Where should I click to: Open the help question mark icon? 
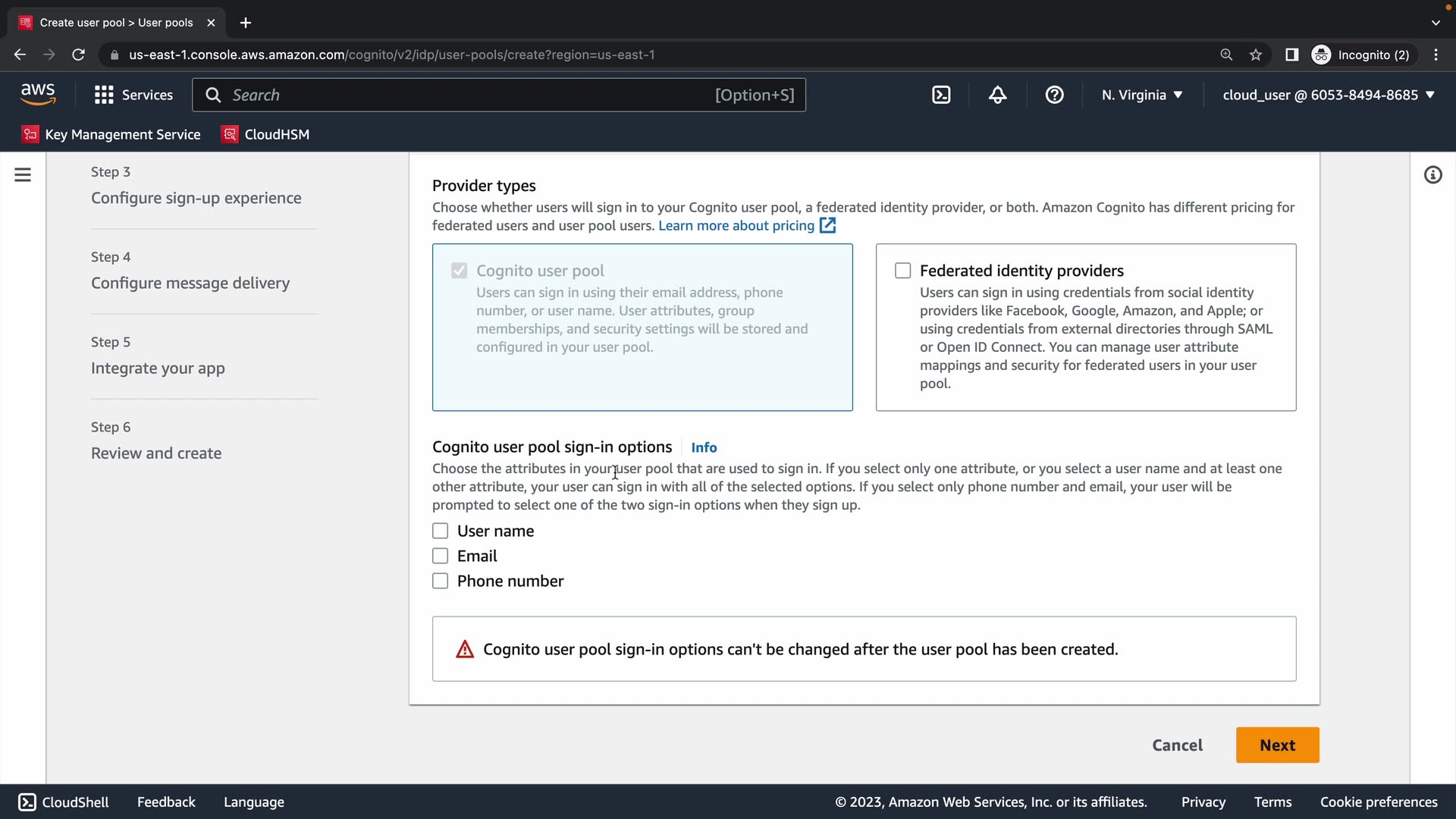1054,95
